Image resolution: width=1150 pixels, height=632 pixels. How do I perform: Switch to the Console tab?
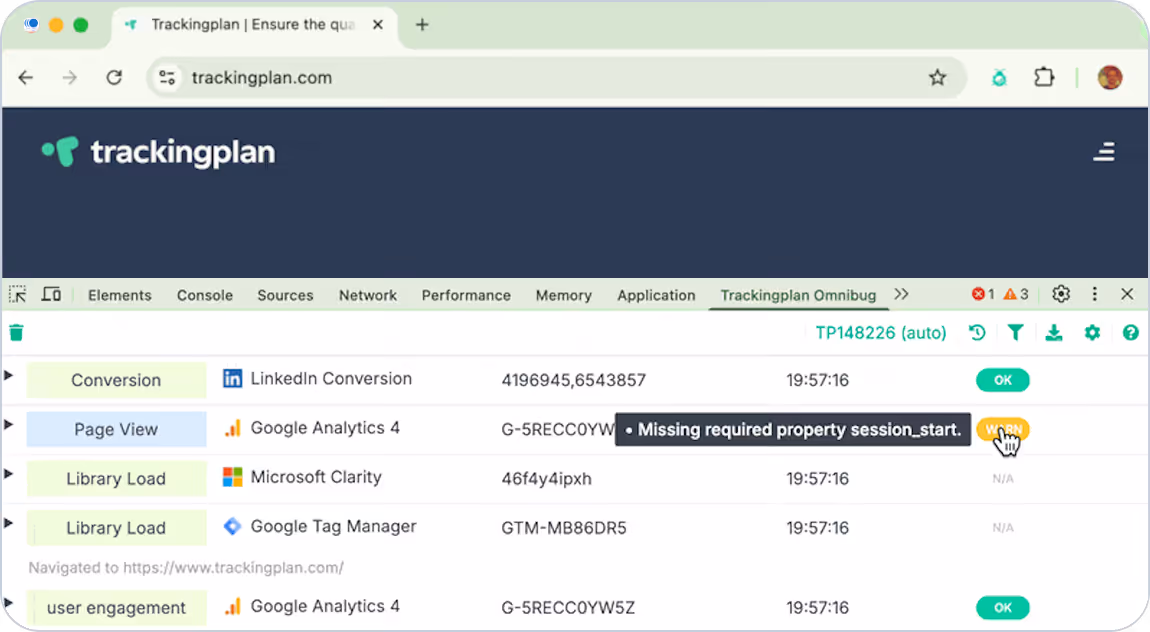(205, 295)
